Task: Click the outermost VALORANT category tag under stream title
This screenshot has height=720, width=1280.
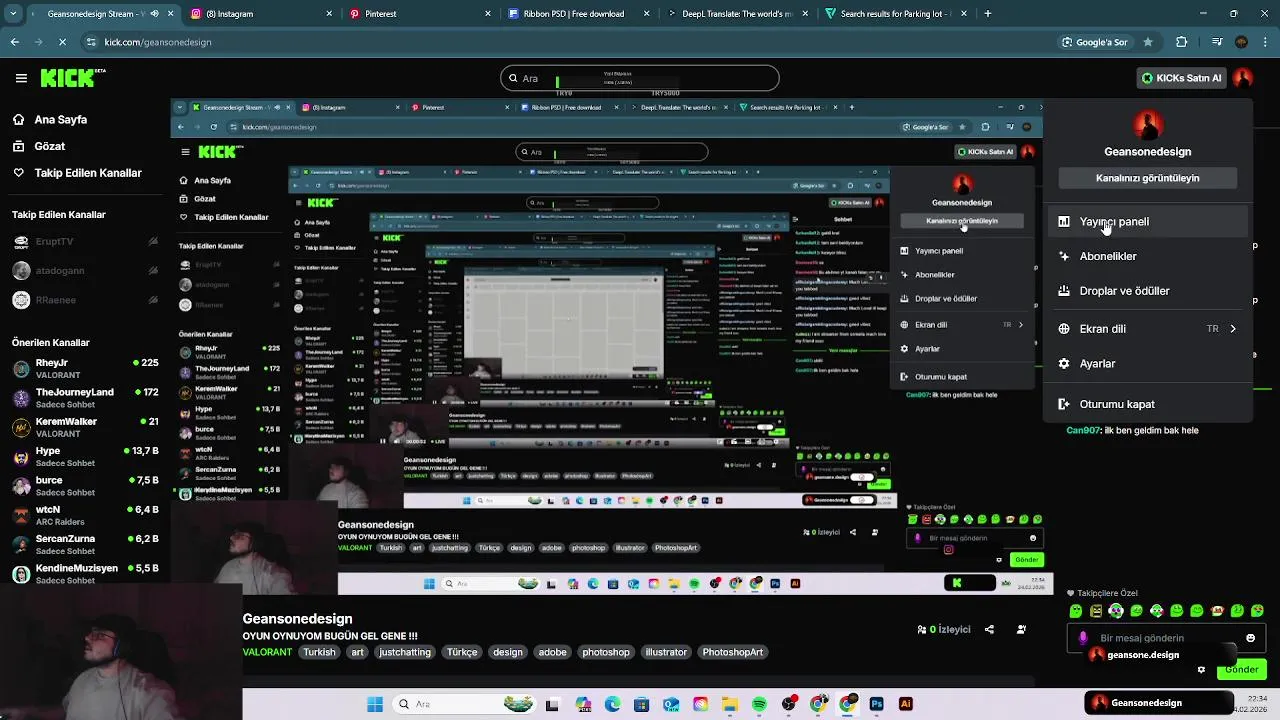Action: [x=267, y=652]
